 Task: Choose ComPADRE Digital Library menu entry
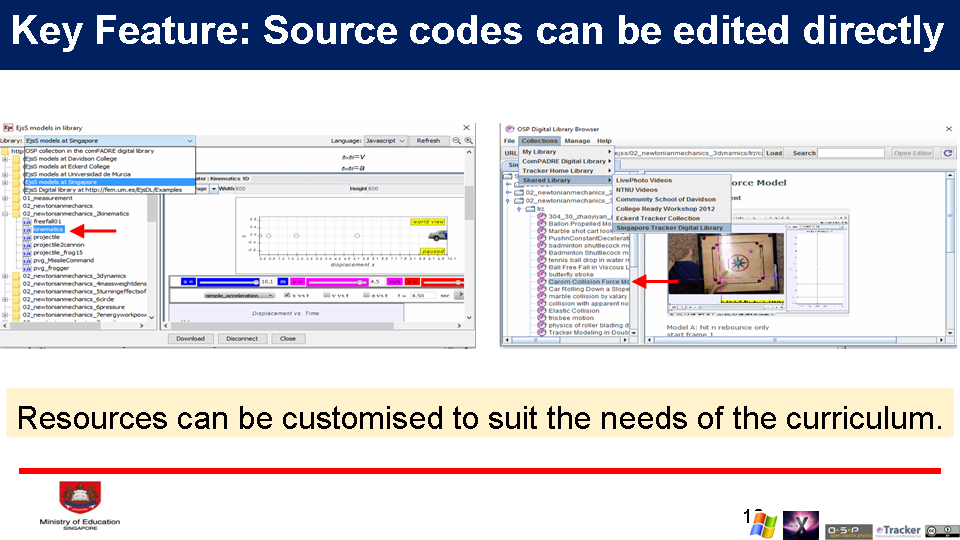tap(566, 161)
